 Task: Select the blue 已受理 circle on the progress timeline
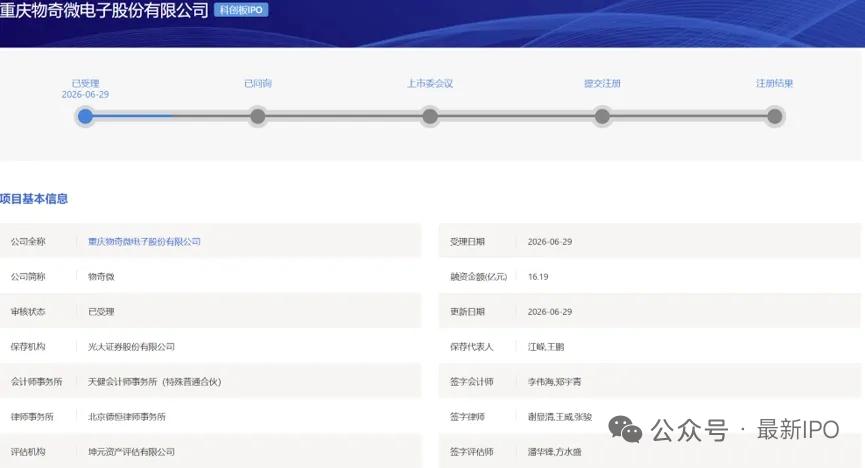pos(85,116)
